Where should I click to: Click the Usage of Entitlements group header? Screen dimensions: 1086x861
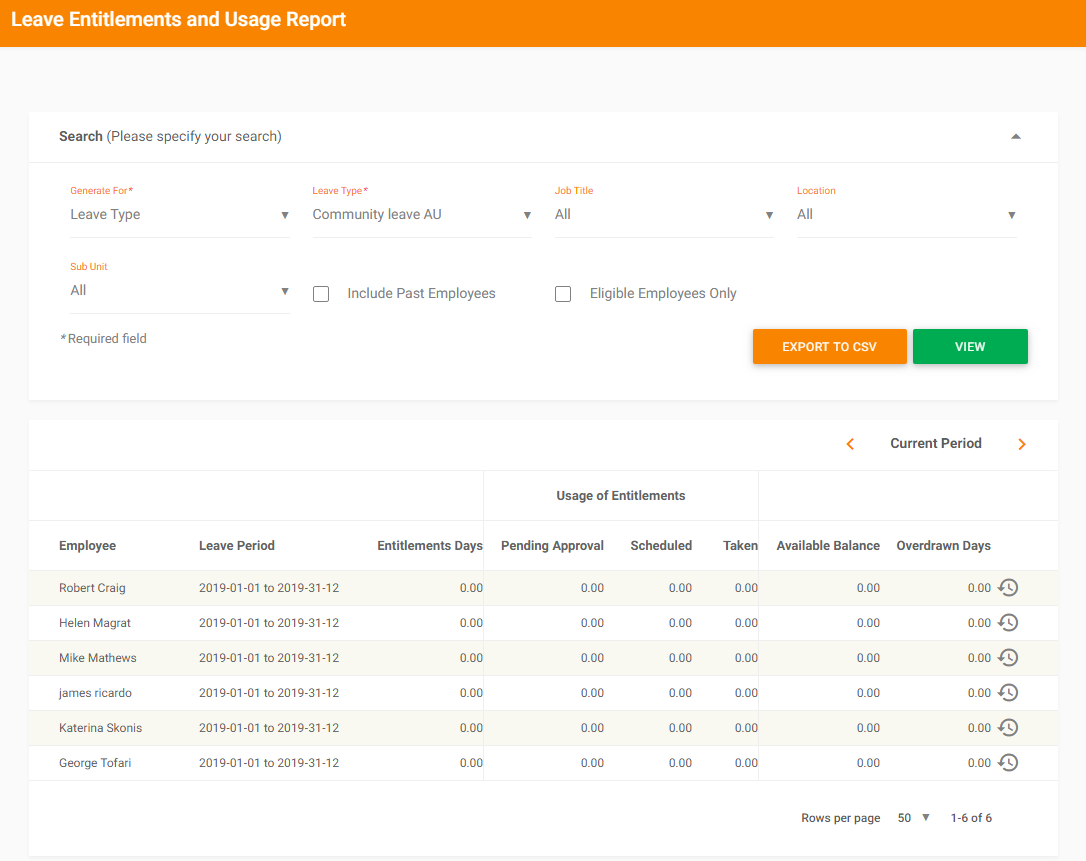[x=621, y=496]
